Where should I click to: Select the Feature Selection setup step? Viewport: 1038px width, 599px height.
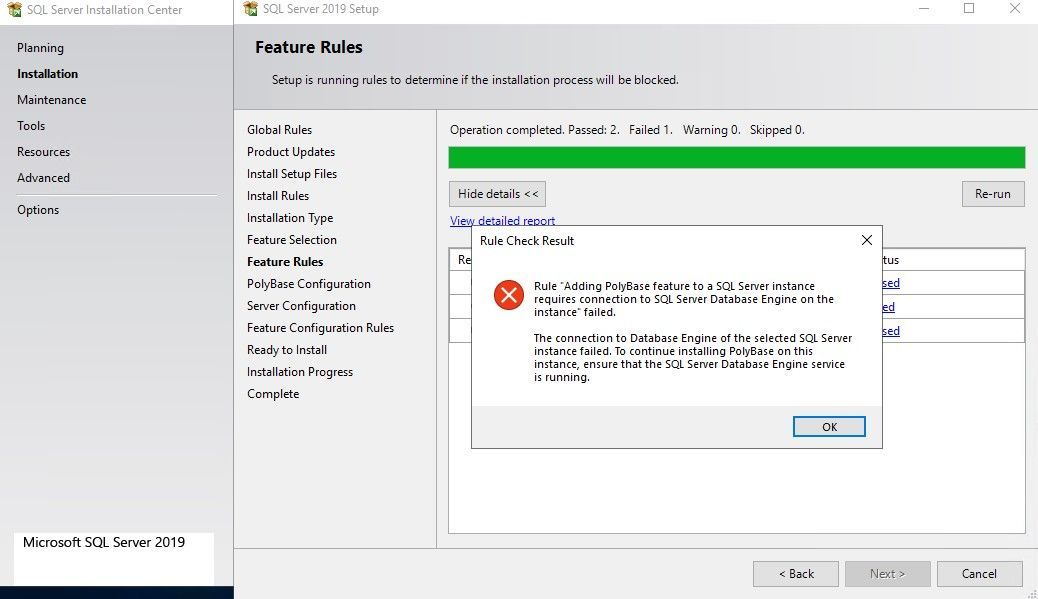290,239
